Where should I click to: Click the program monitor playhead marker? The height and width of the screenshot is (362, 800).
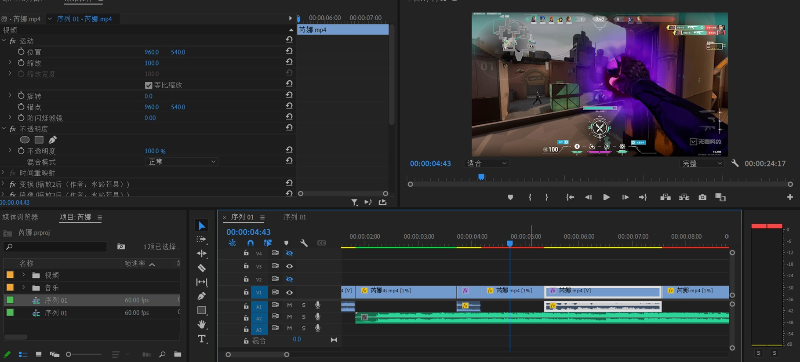point(481,177)
